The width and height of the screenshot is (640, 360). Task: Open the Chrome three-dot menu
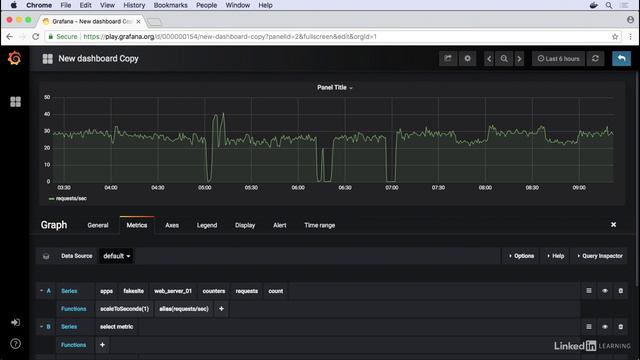pyautogui.click(x=630, y=36)
